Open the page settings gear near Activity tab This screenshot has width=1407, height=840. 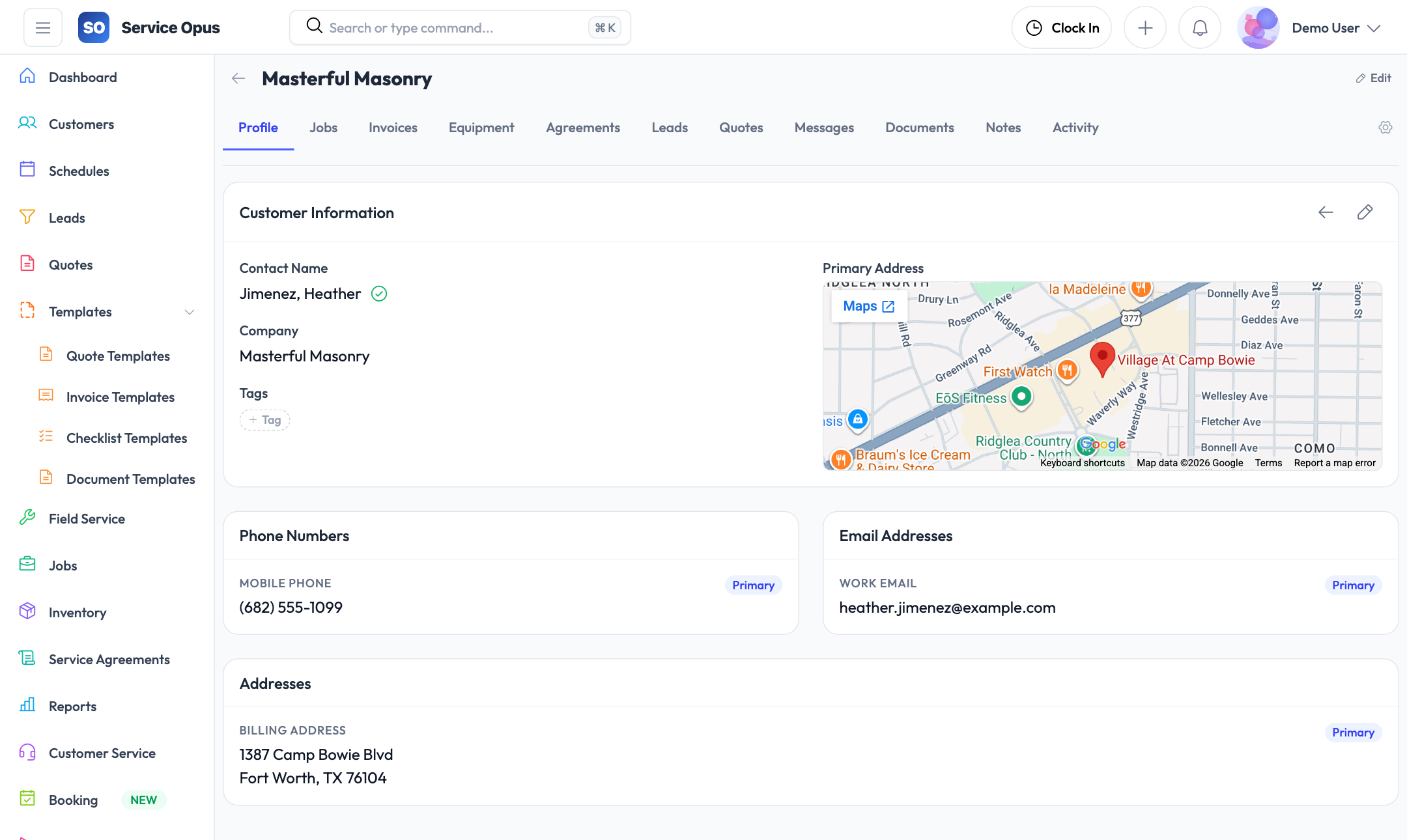pyautogui.click(x=1385, y=128)
